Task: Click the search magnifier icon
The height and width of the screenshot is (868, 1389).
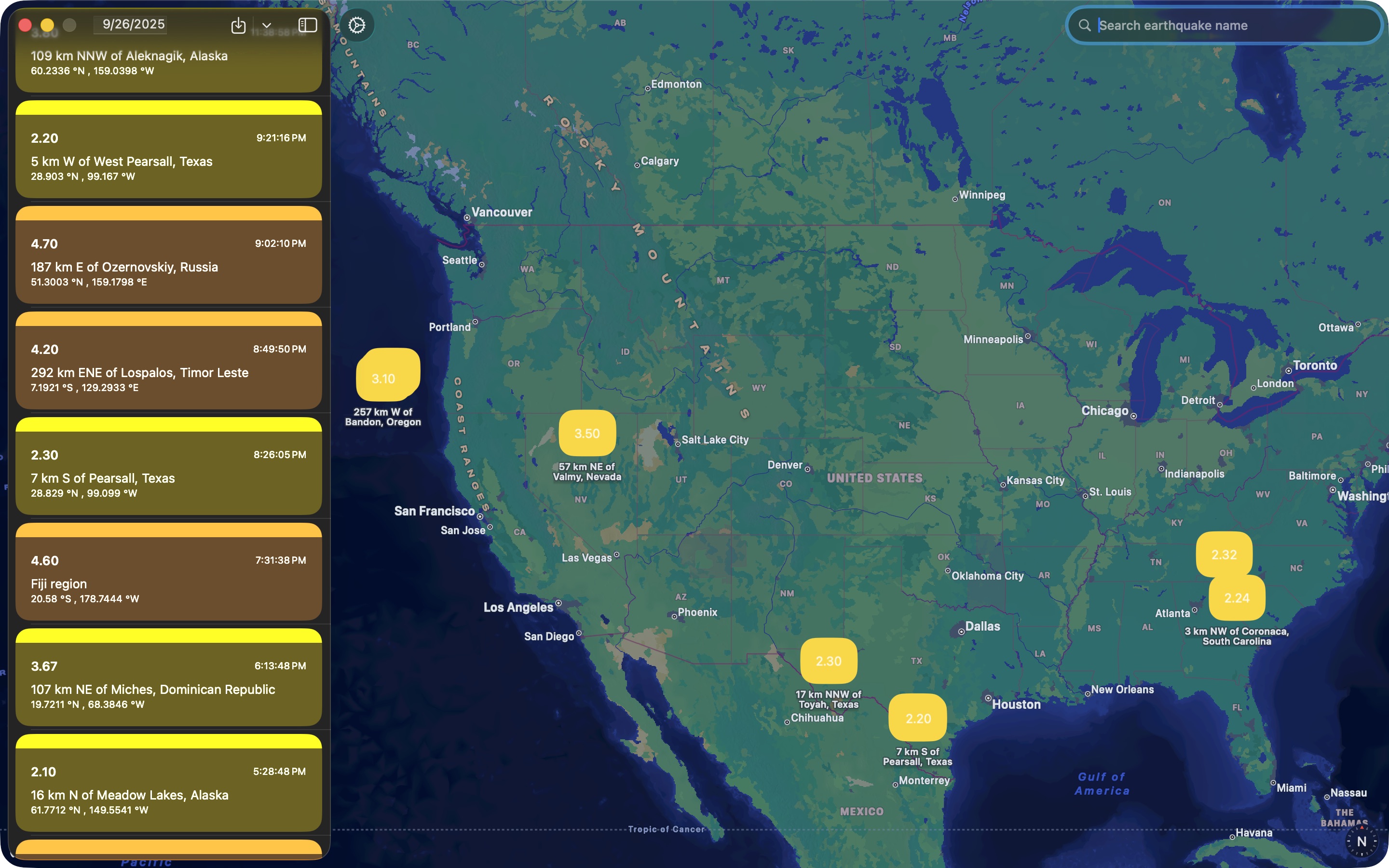Action: [x=1084, y=25]
